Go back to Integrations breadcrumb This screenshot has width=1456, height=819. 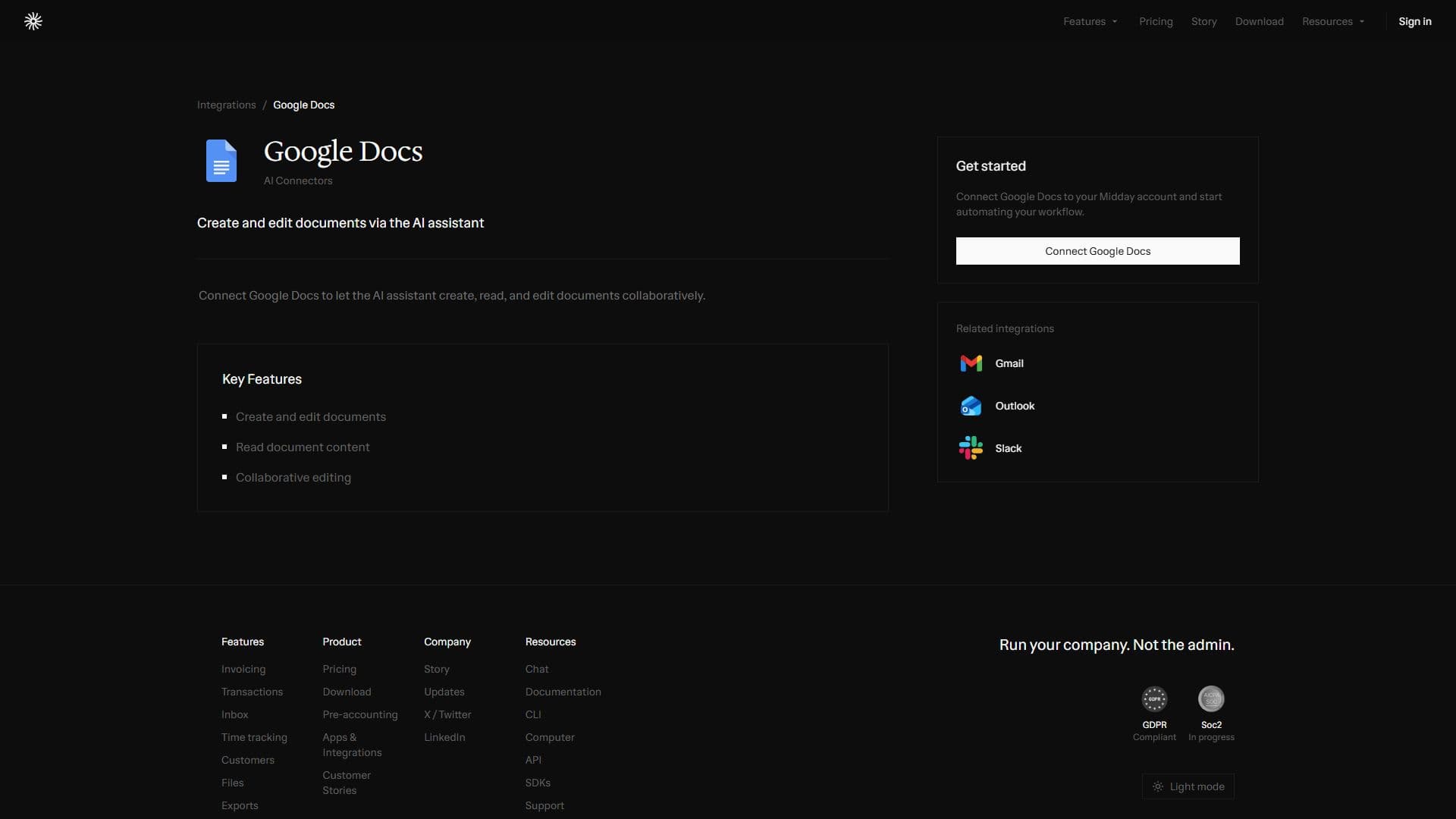tap(227, 105)
